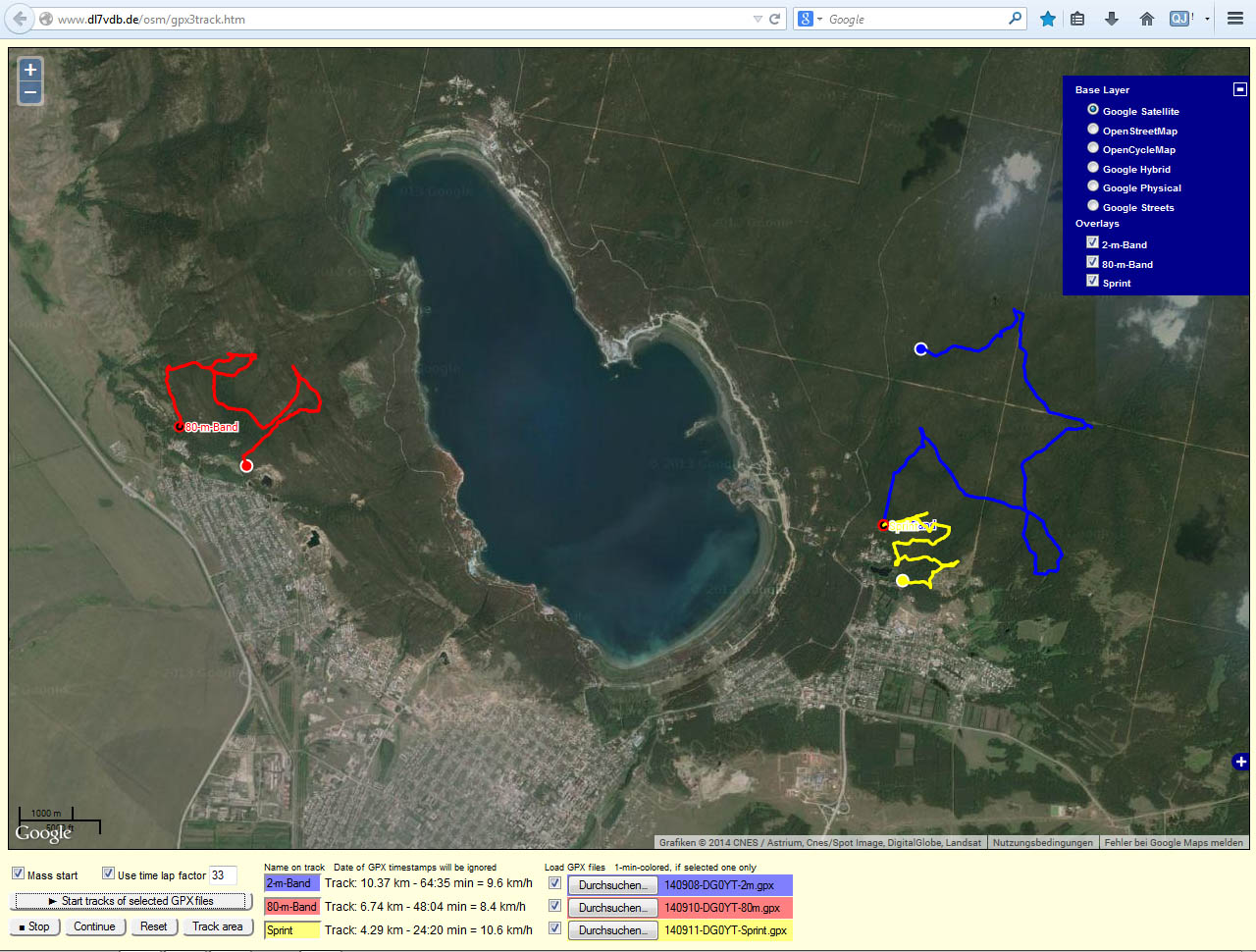Switch to Google Hybrid base layer
This screenshot has width=1256, height=952.
(x=1093, y=168)
